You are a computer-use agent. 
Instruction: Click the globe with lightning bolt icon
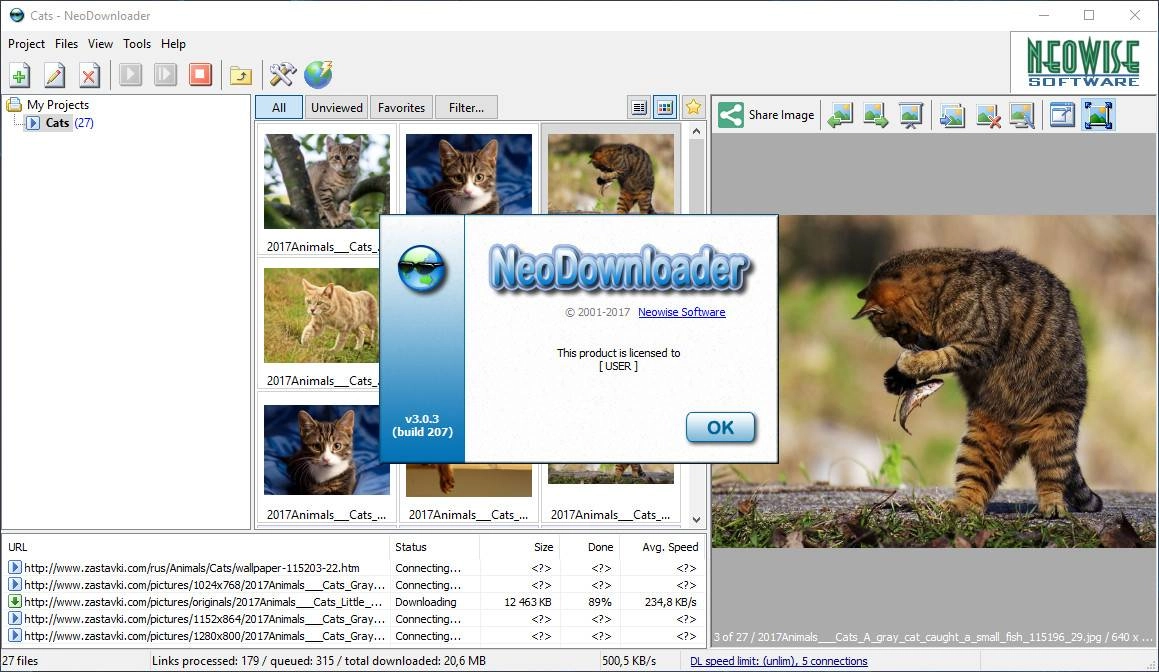pos(319,75)
